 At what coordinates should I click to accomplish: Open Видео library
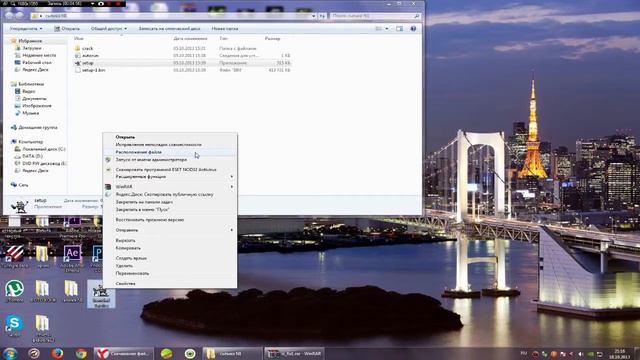(x=29, y=91)
